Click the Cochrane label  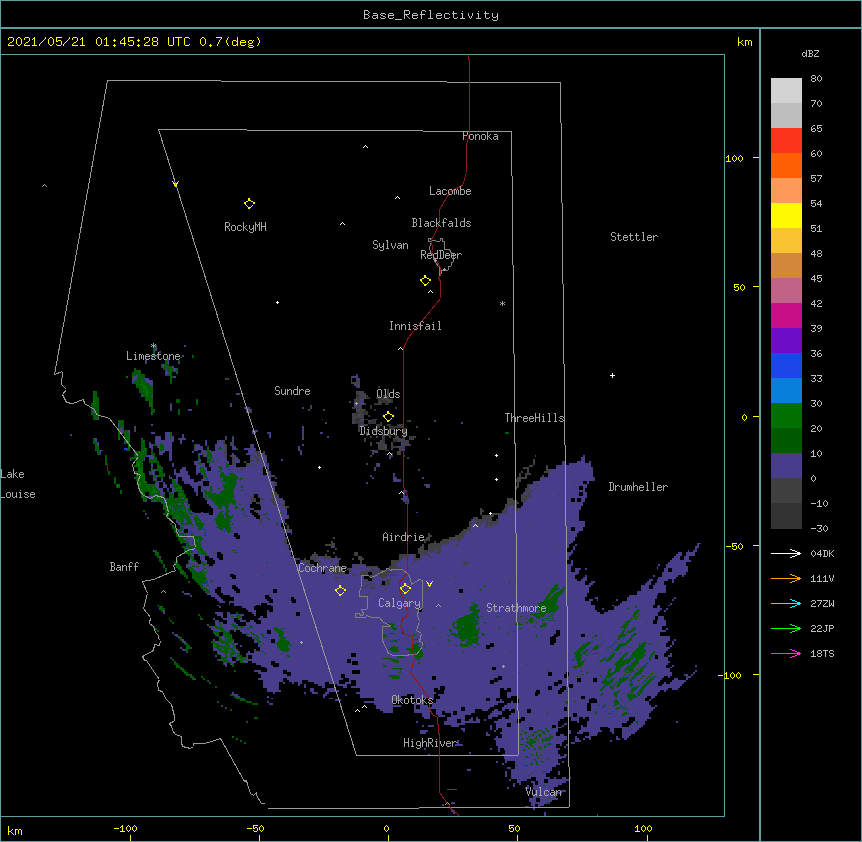(322, 568)
